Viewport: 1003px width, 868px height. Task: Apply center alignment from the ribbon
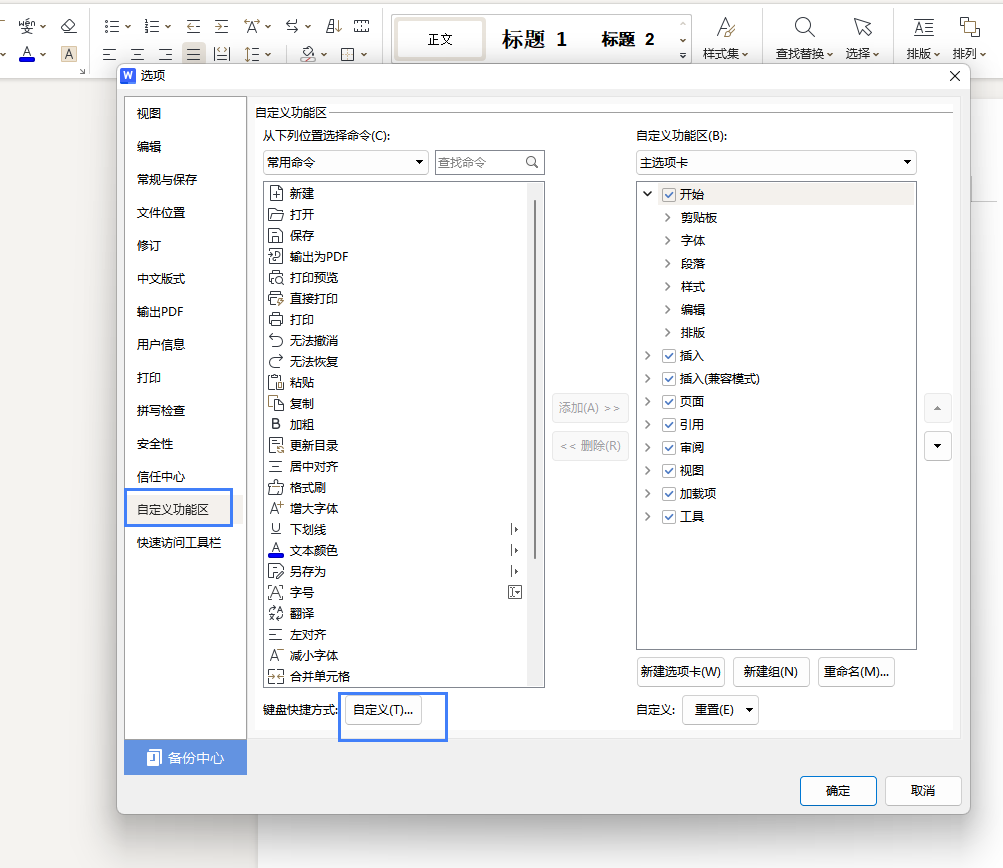click(x=138, y=54)
